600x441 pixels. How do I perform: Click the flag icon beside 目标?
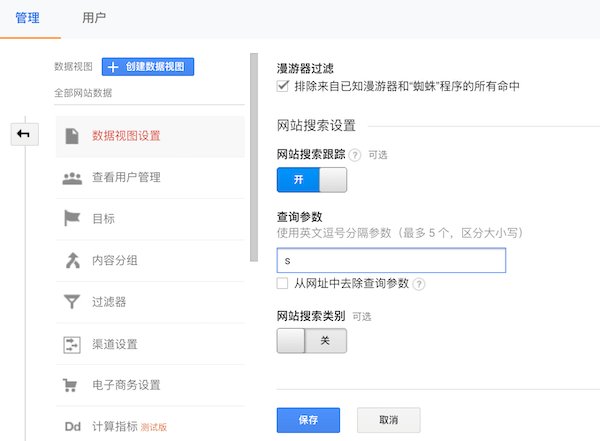coord(72,219)
